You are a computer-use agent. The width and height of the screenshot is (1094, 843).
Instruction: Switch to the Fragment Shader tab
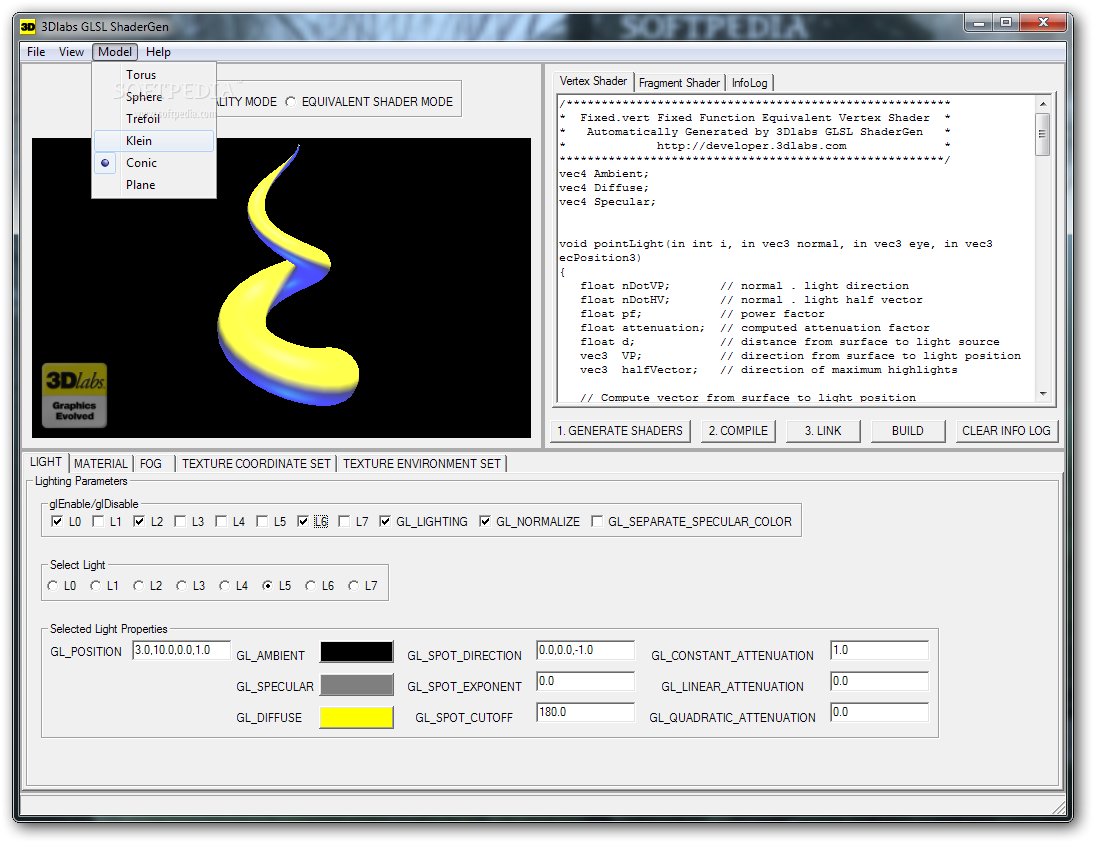click(679, 83)
